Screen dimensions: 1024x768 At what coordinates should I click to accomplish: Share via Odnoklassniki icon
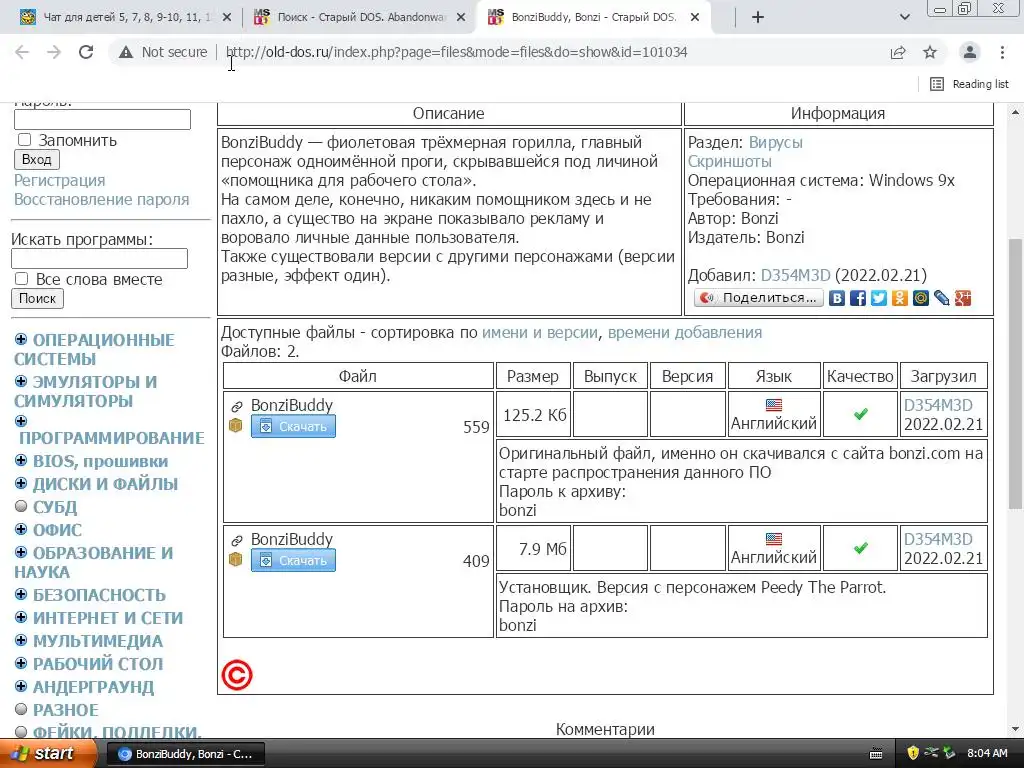pyautogui.click(x=899, y=298)
